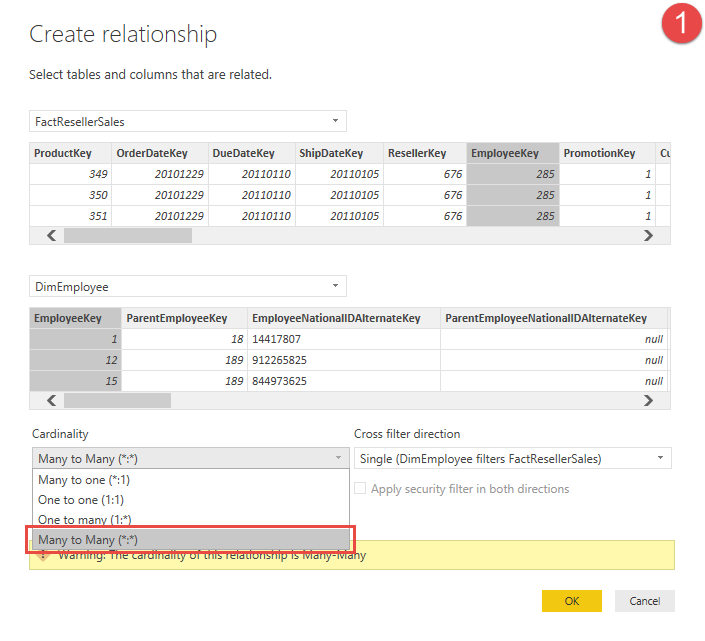The image size is (705, 641).
Task: Select the ParentEmployeeNationalIDAlternateKey column header
Action: click(x=554, y=318)
